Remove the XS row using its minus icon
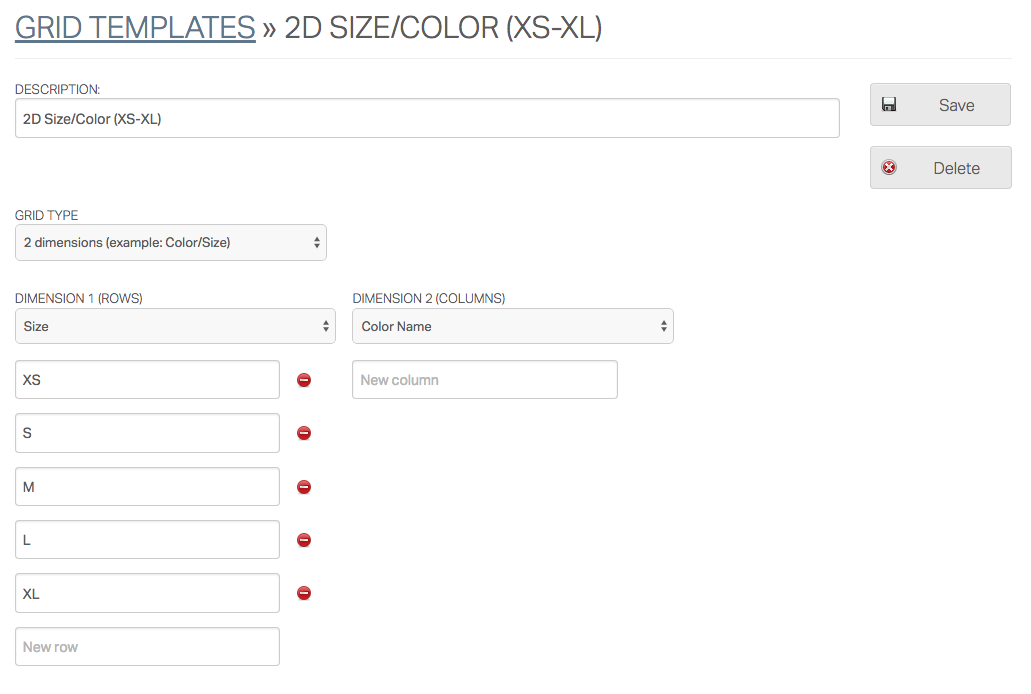The height and width of the screenshot is (694, 1031). [303, 379]
